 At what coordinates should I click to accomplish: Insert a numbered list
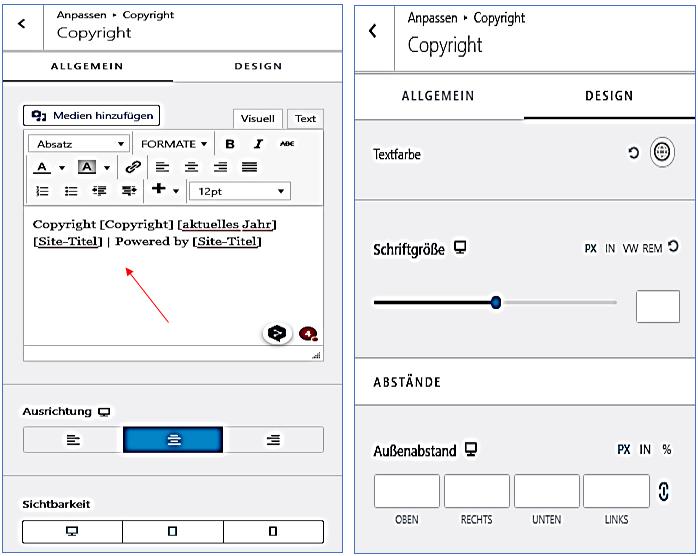[x=43, y=191]
